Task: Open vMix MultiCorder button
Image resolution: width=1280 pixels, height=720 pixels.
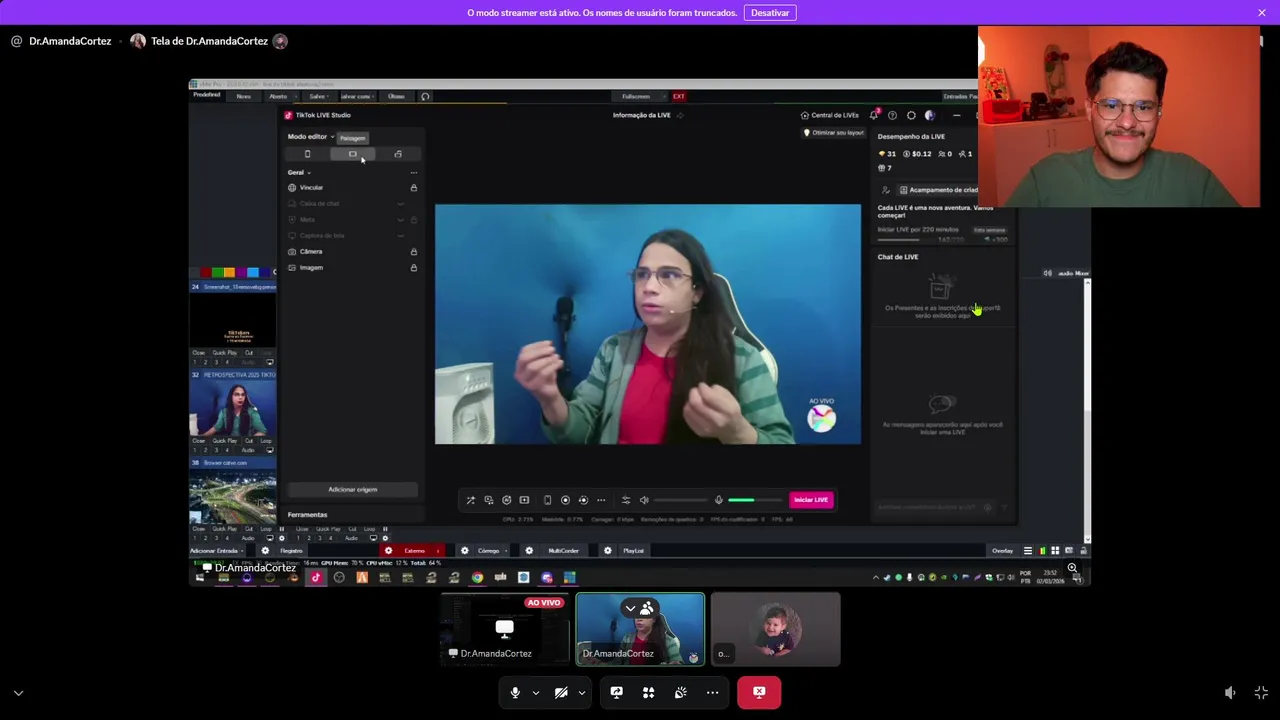Action: click(563, 551)
